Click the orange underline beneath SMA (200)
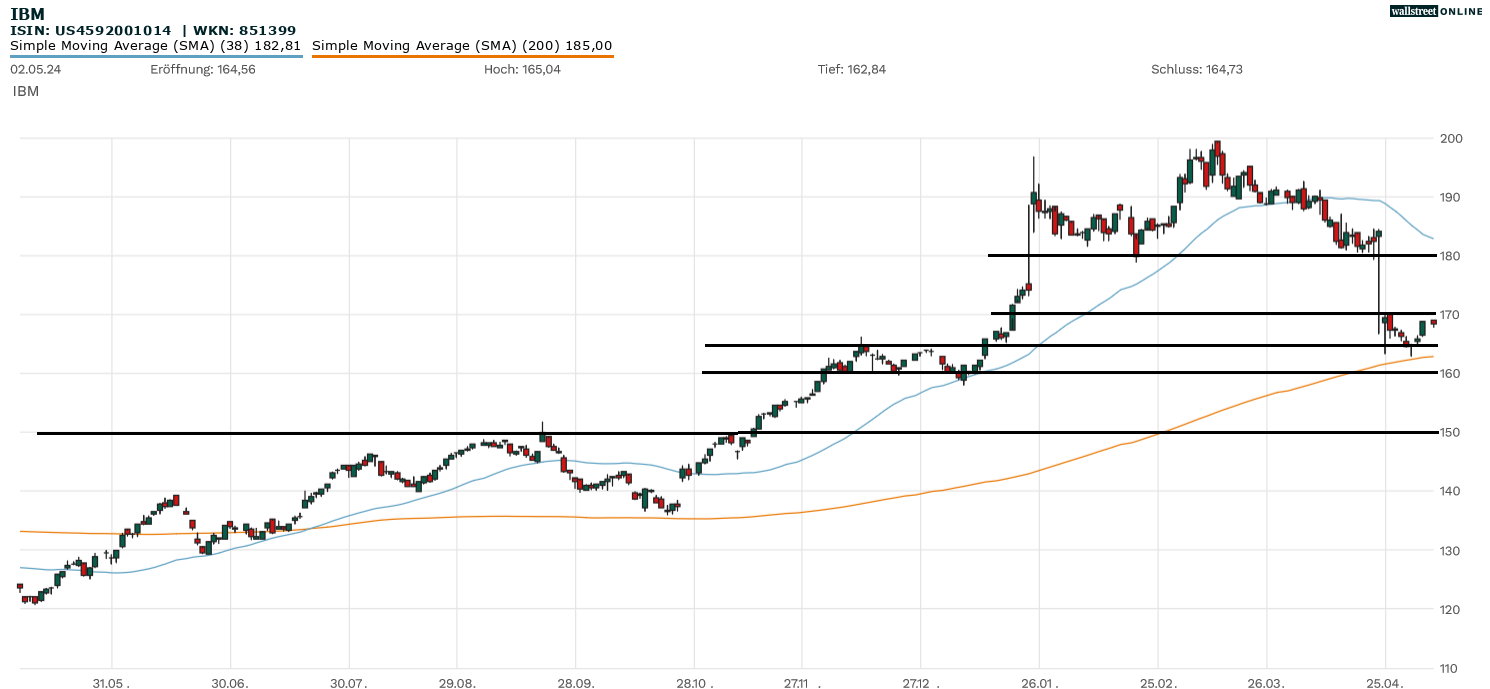The image size is (1490, 689). click(x=462, y=57)
